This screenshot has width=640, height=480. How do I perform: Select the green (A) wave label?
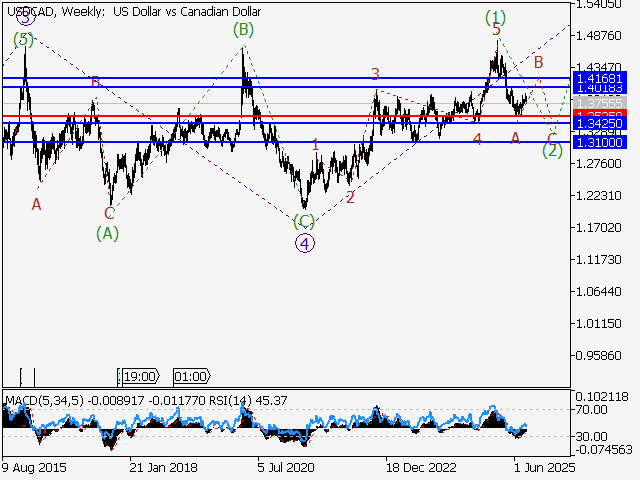[x=109, y=233]
